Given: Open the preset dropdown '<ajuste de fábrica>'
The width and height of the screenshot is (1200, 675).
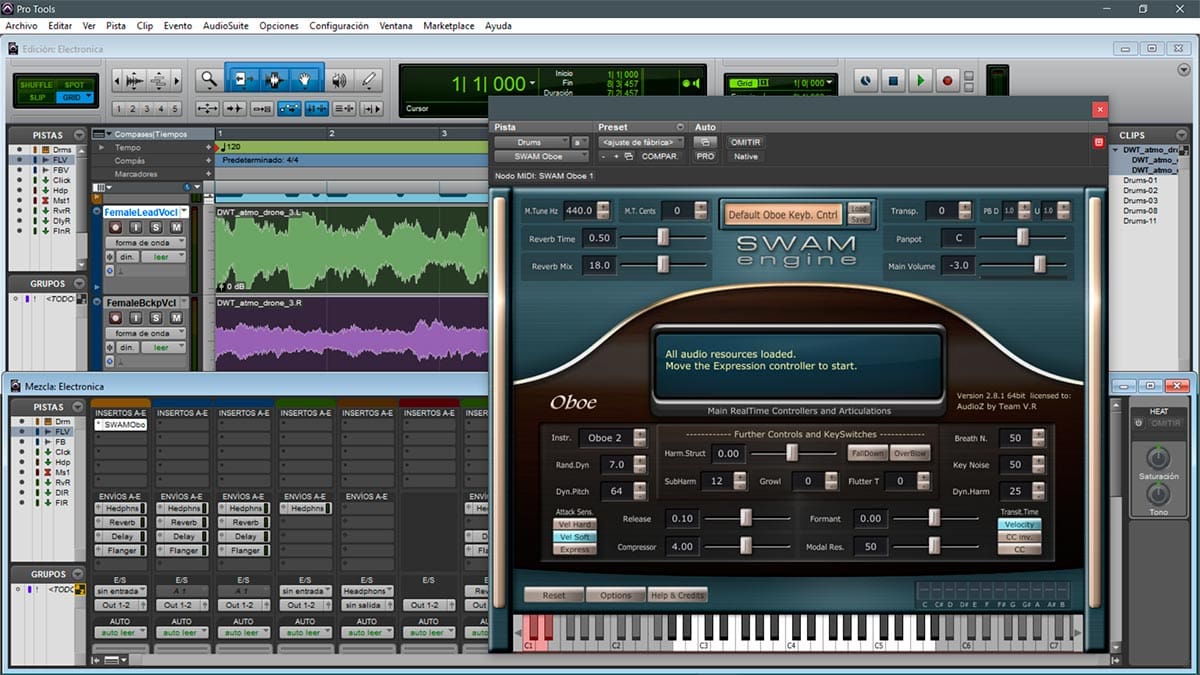Looking at the screenshot, I should [641, 142].
